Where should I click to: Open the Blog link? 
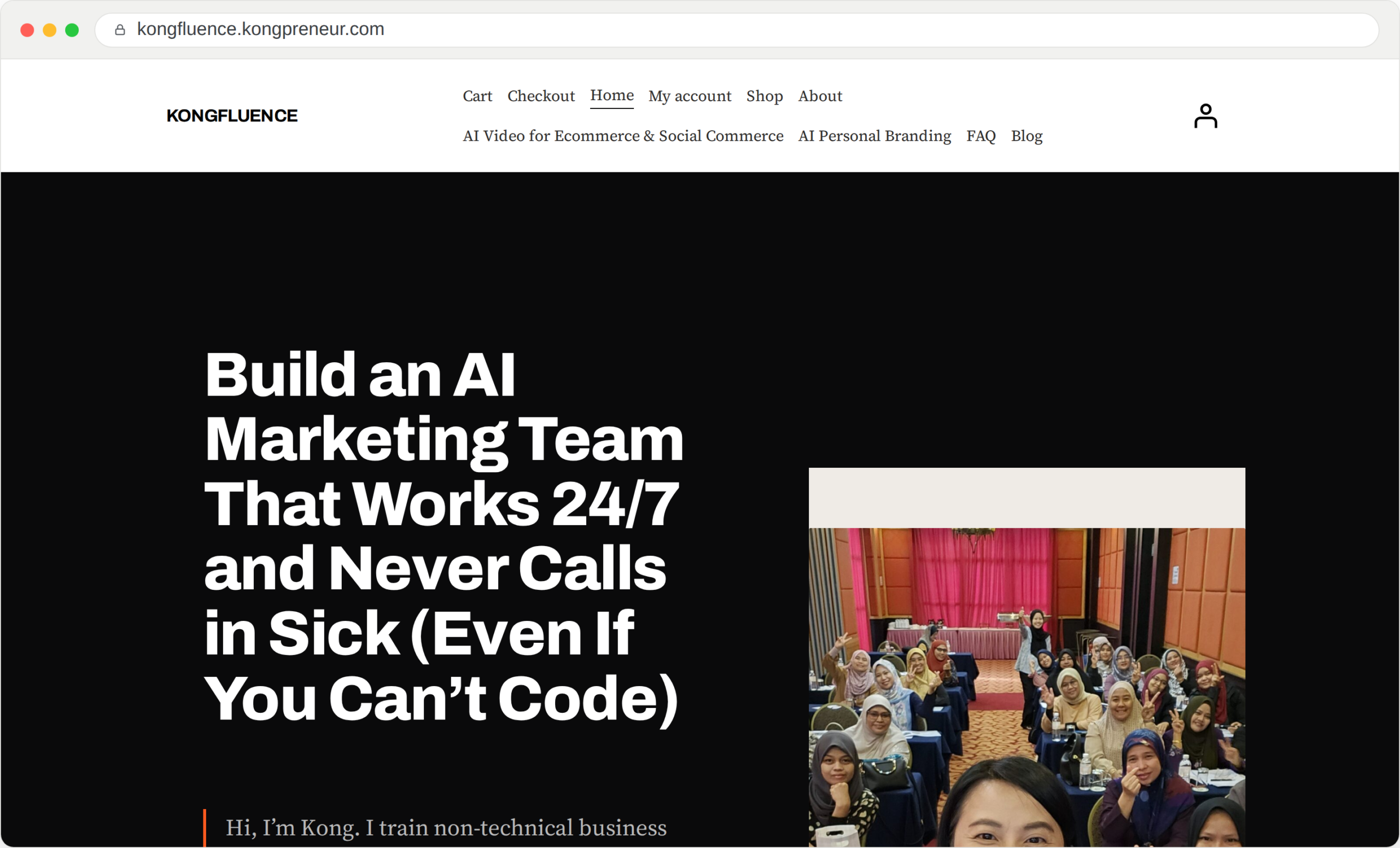[x=1026, y=136]
